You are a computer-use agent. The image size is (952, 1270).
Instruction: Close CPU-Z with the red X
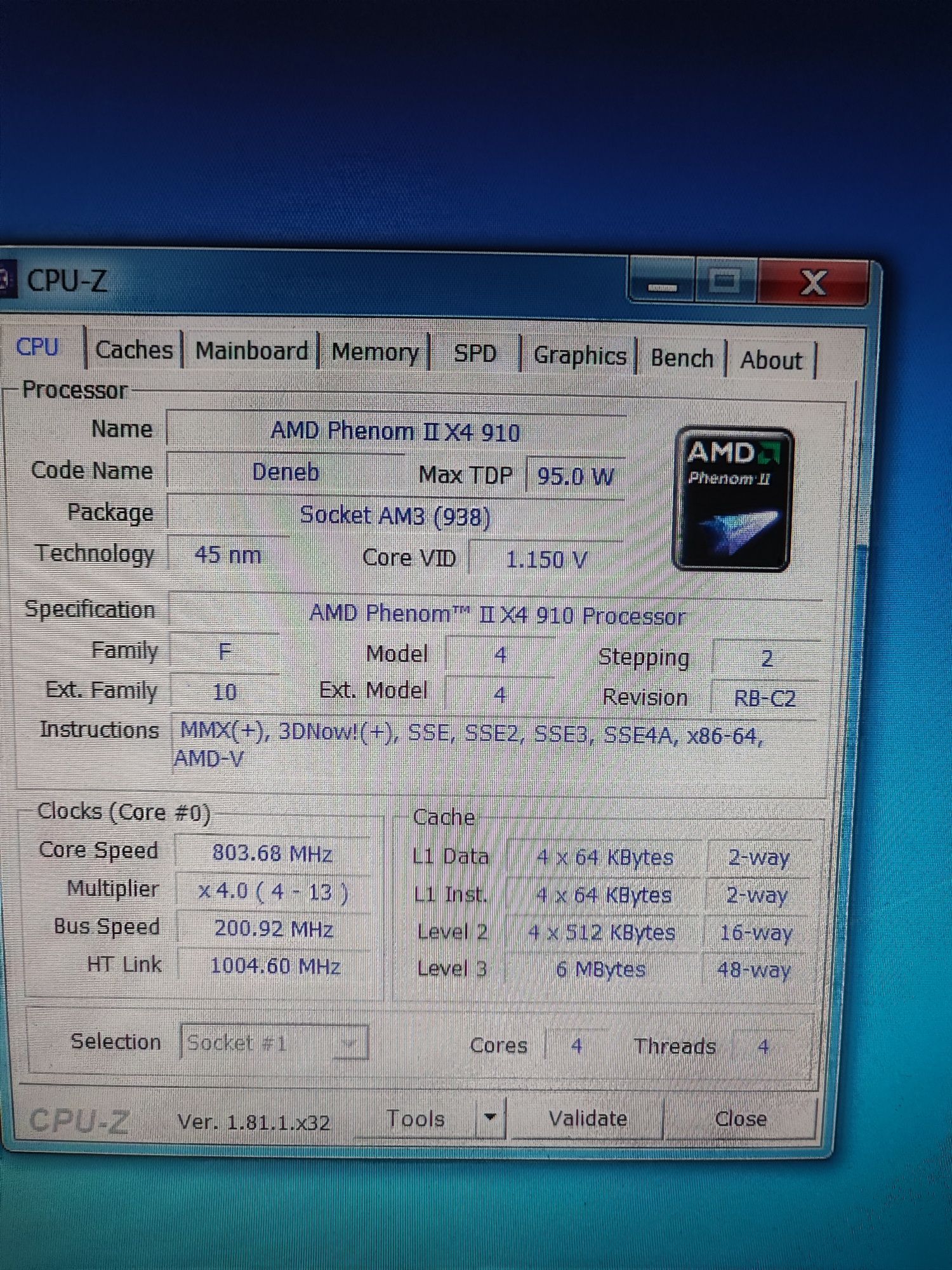[x=814, y=283]
